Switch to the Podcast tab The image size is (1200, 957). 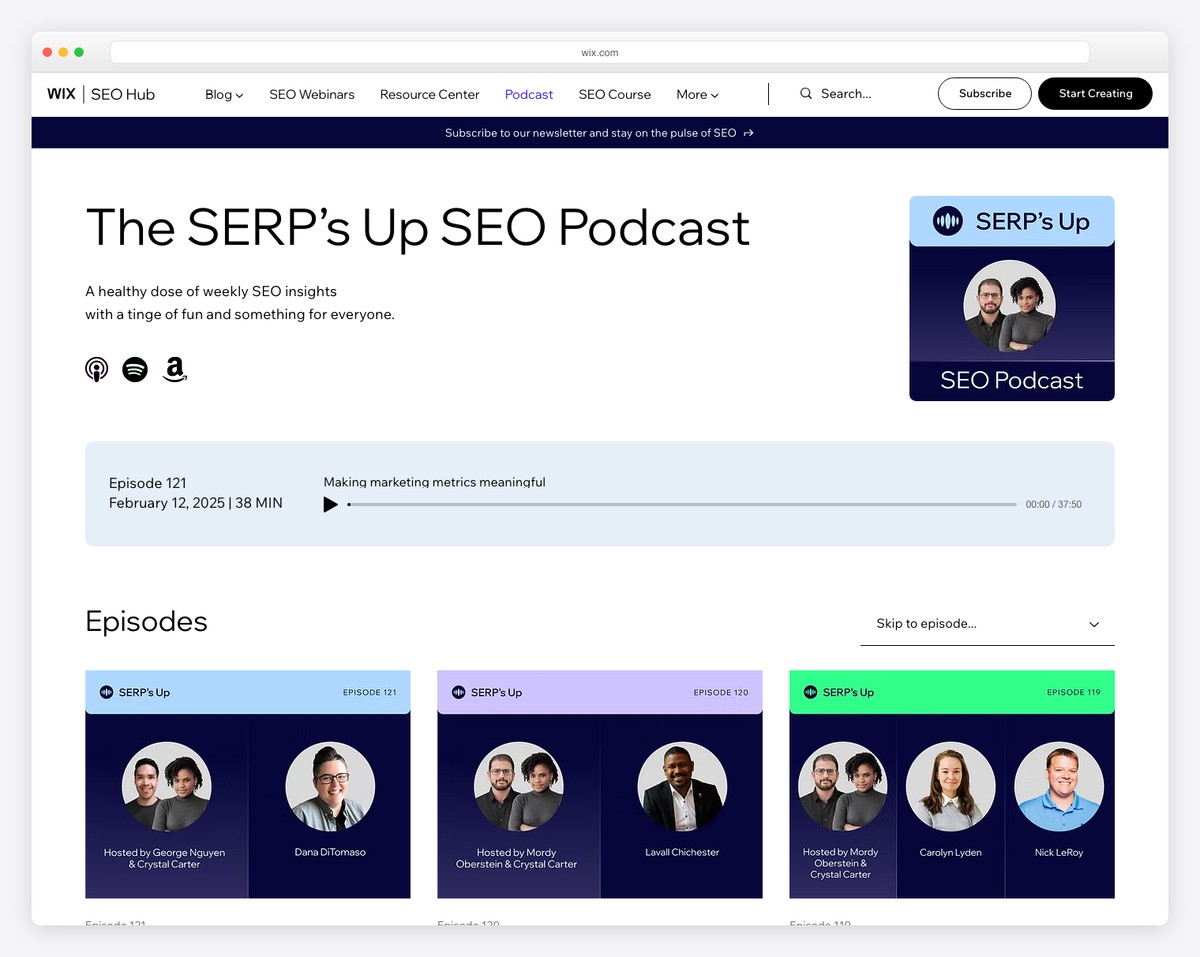(x=528, y=94)
